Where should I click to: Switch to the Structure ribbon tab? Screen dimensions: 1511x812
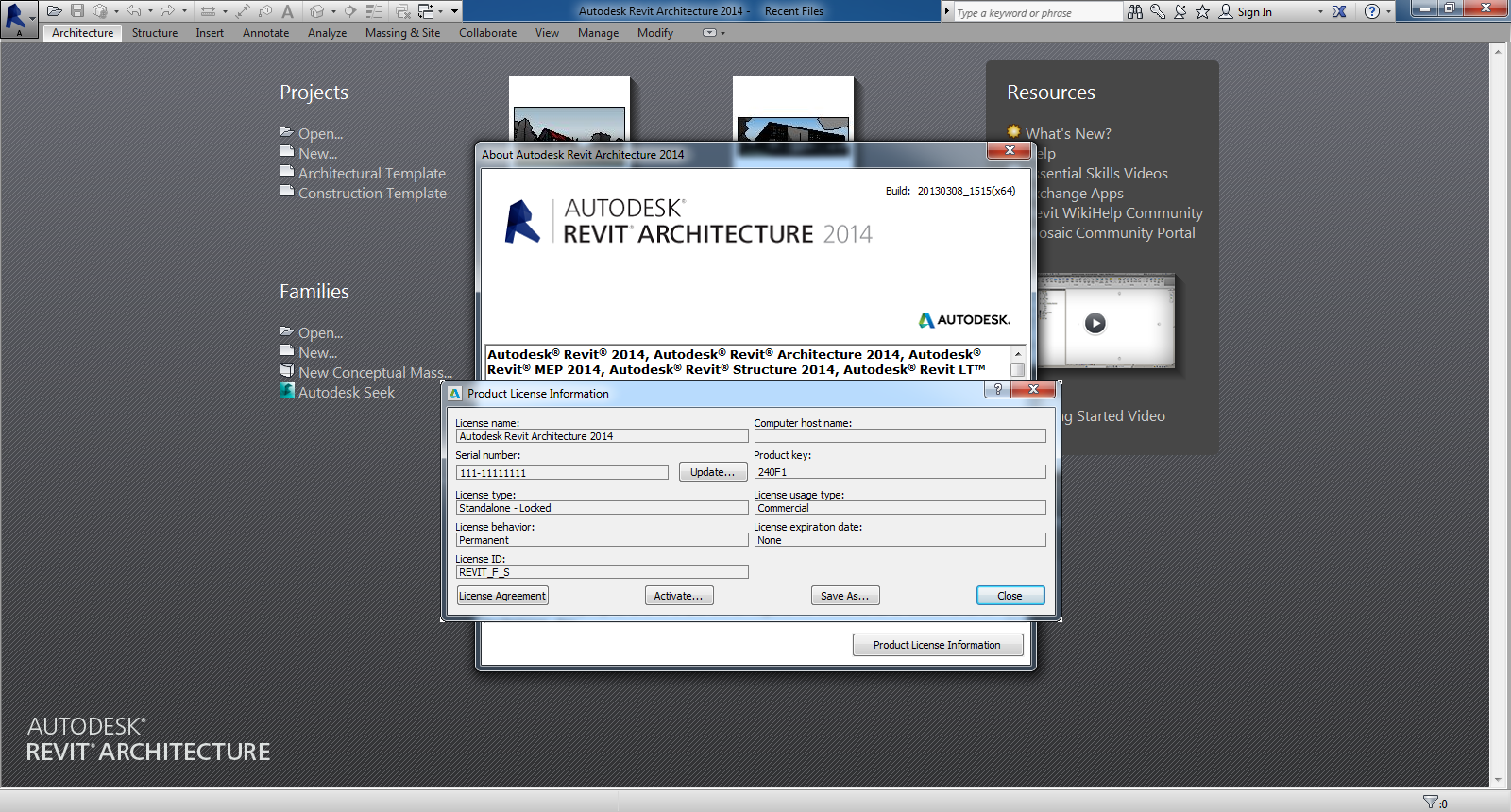pyautogui.click(x=155, y=33)
